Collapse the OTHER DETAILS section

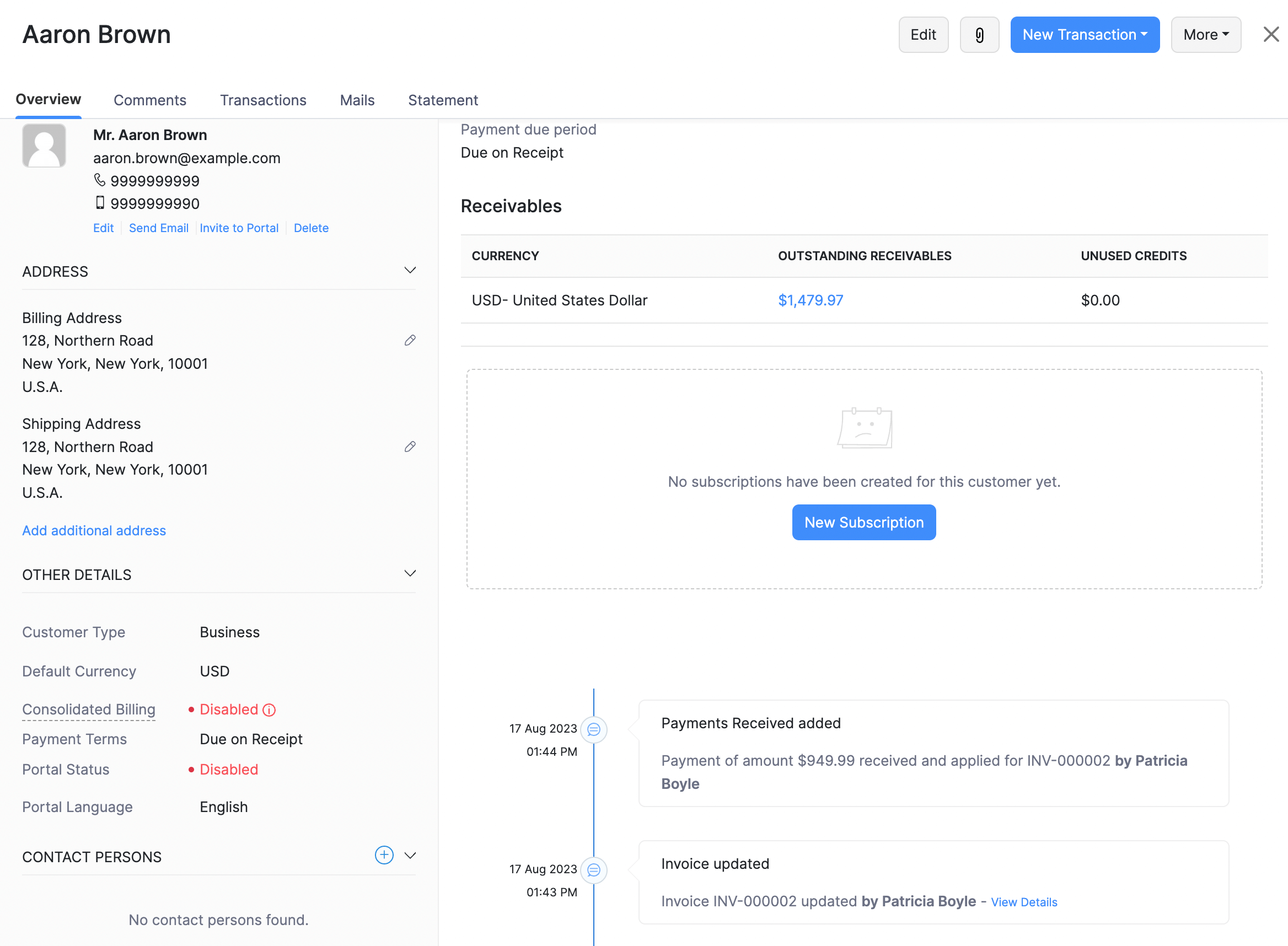410,573
